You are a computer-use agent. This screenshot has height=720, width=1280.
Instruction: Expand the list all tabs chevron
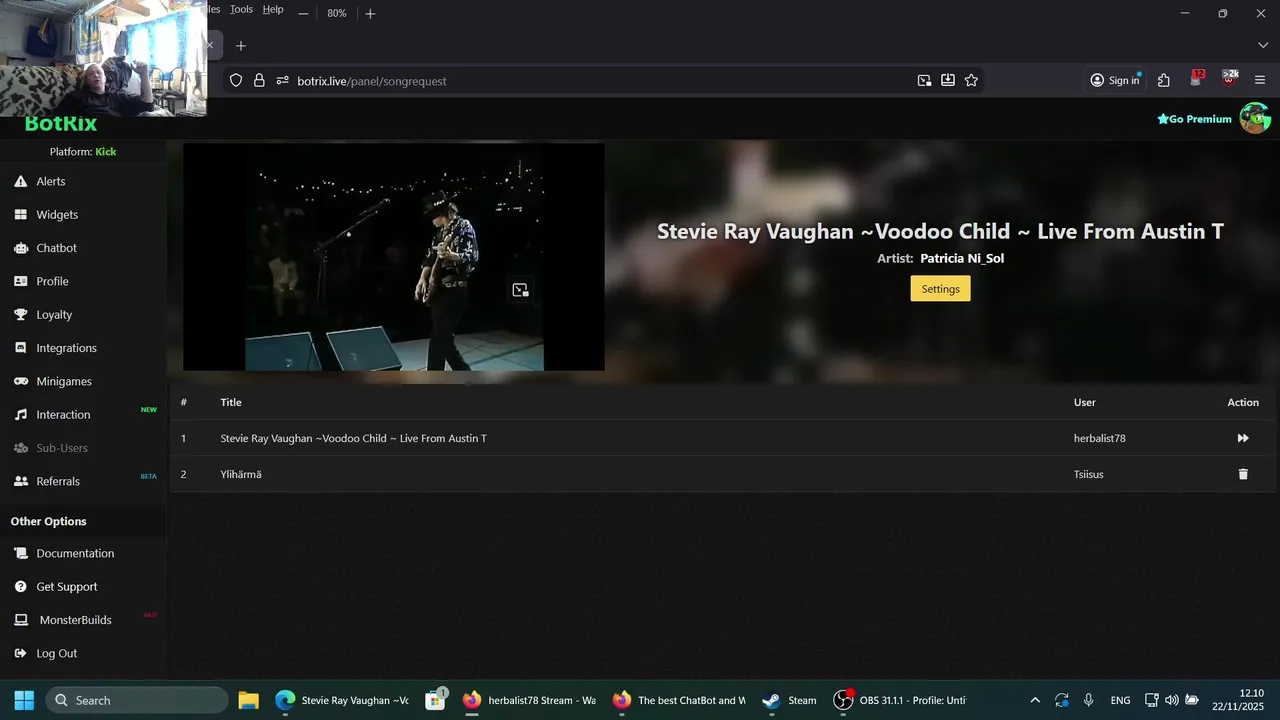[x=1263, y=45]
